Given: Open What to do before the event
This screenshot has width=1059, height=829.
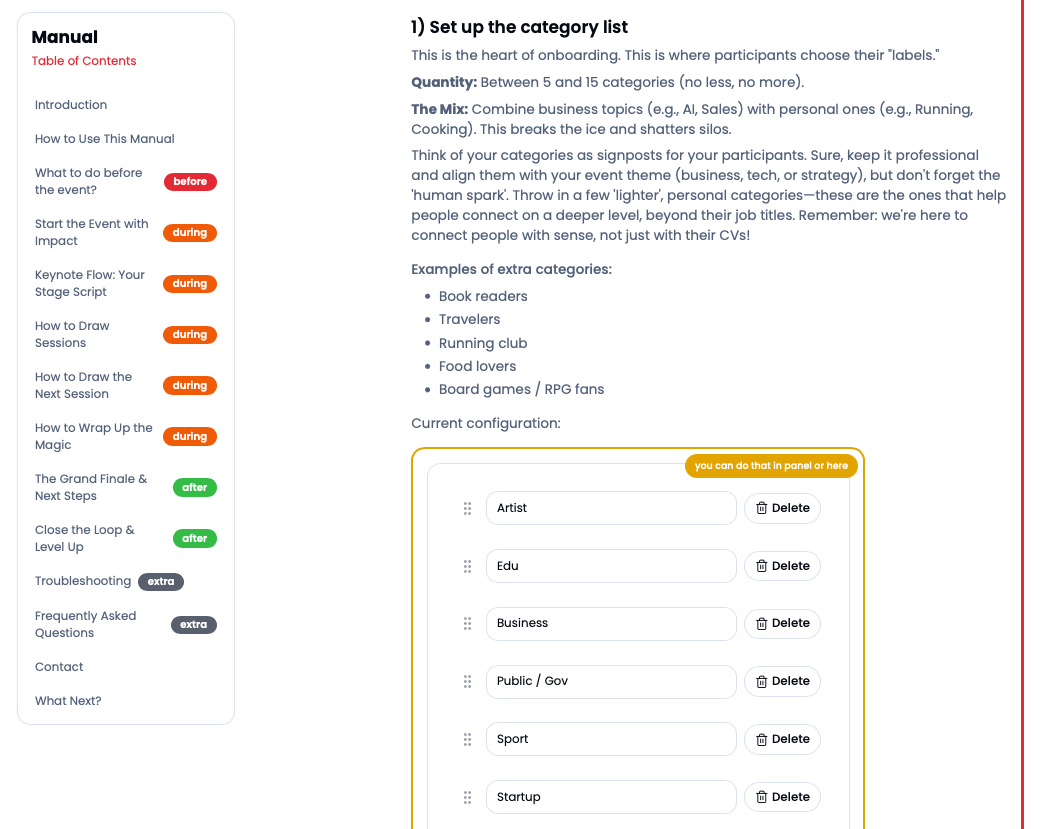Looking at the screenshot, I should pos(89,181).
